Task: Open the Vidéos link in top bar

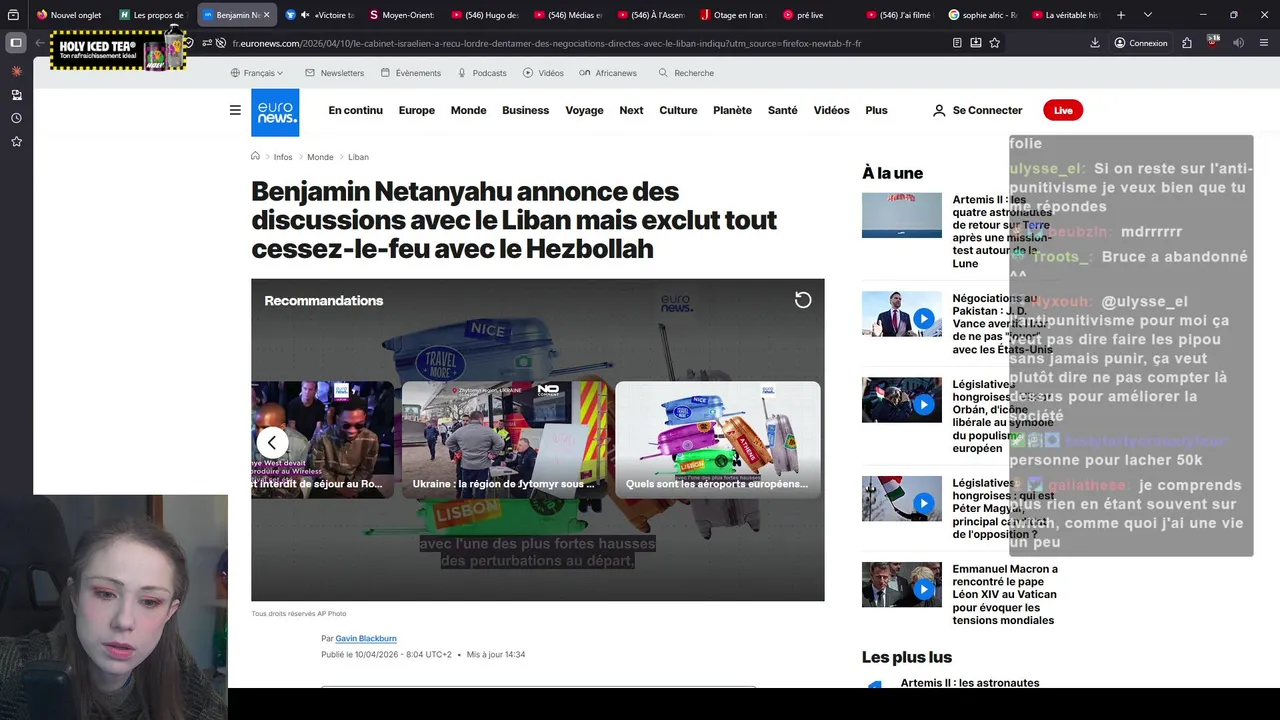Action: 543,73
